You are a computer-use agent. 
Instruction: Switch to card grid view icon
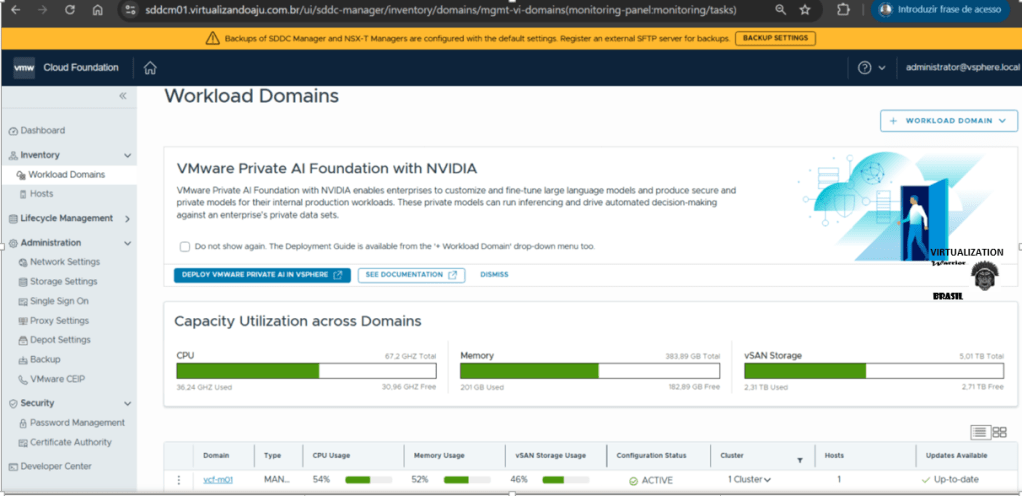tap(999, 432)
